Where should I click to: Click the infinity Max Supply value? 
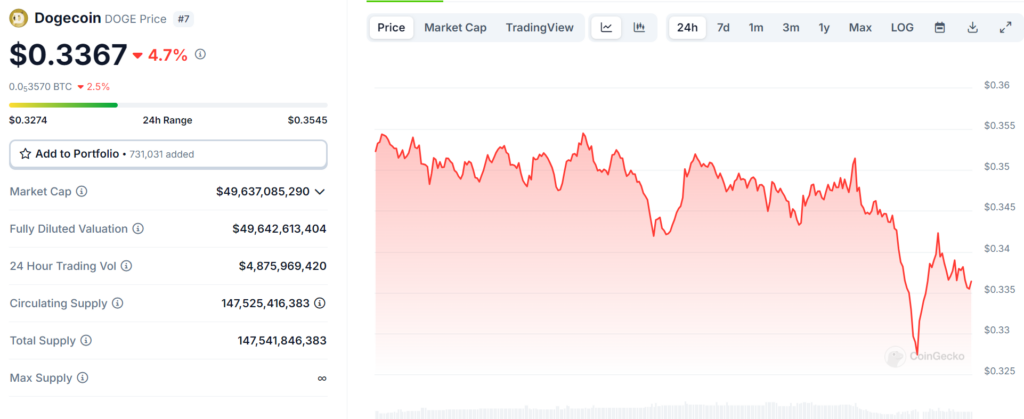[321, 378]
